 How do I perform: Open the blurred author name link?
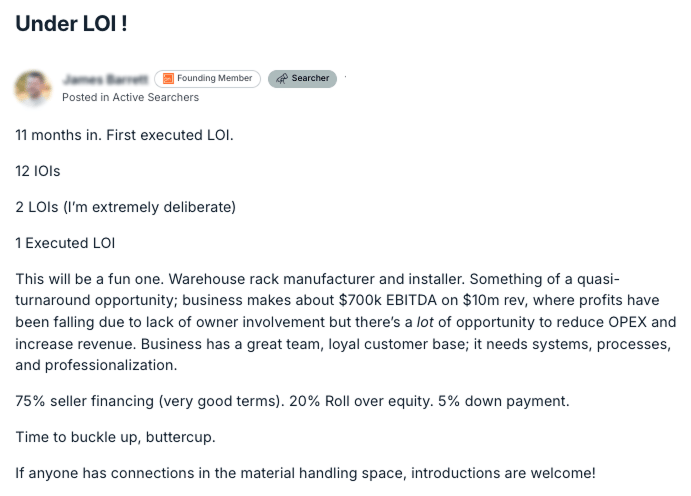[x=106, y=79]
